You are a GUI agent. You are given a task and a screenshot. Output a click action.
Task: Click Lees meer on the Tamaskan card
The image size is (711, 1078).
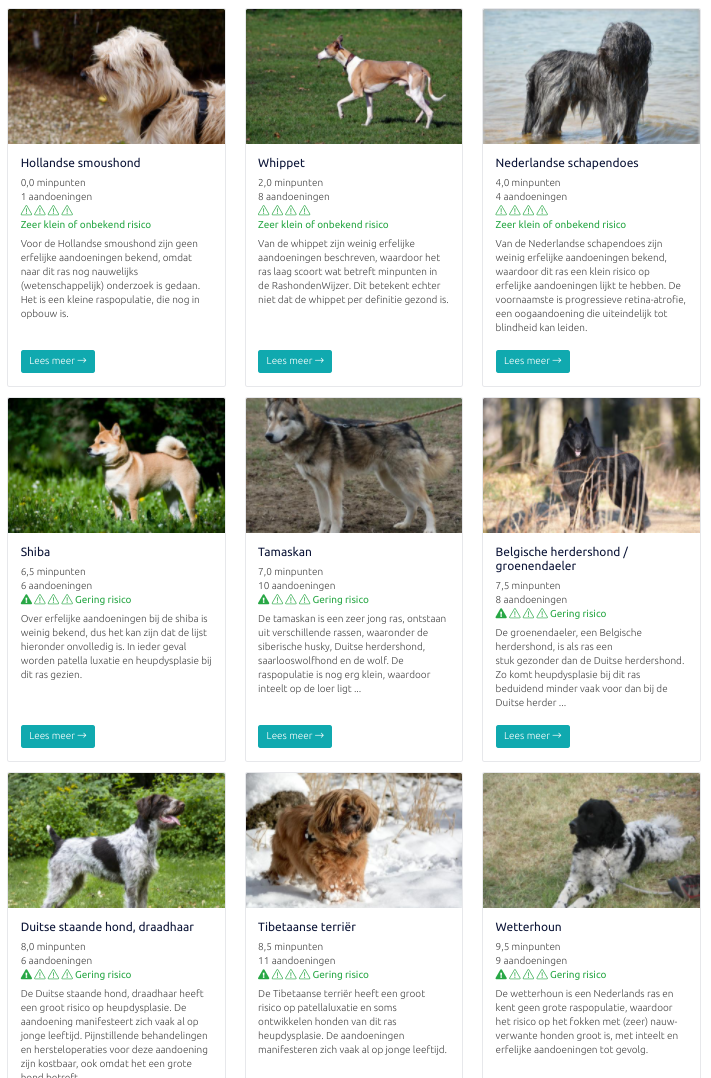(295, 736)
